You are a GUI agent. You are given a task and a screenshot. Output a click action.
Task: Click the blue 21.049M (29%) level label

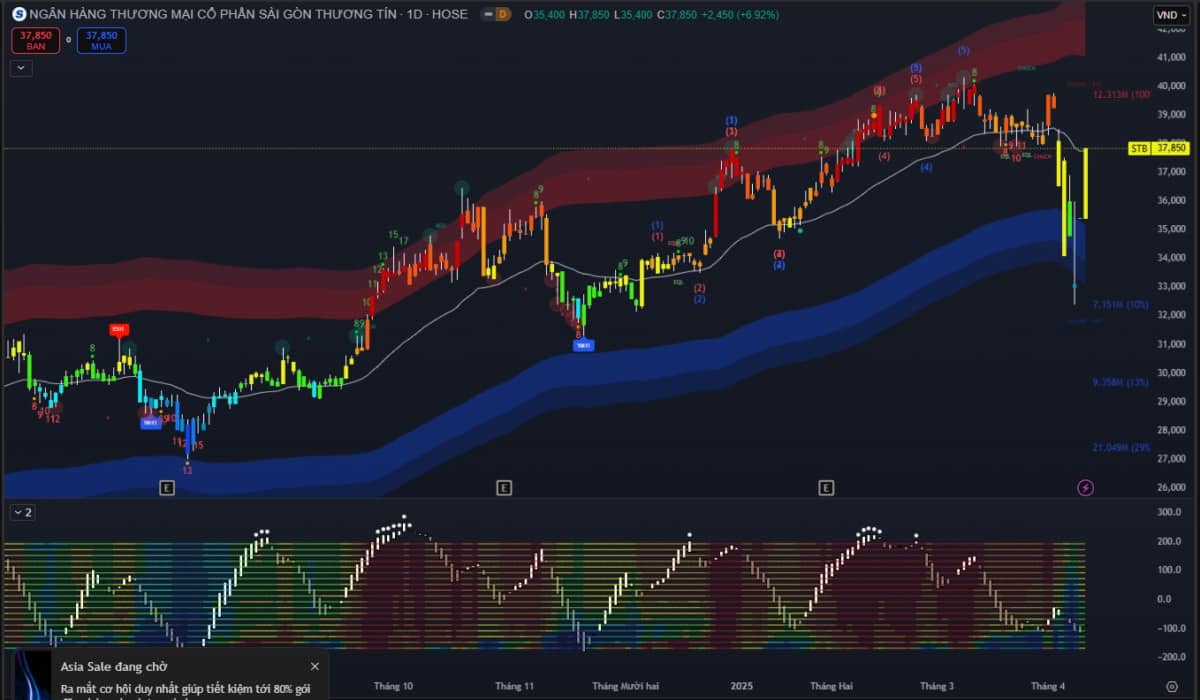tap(1121, 447)
